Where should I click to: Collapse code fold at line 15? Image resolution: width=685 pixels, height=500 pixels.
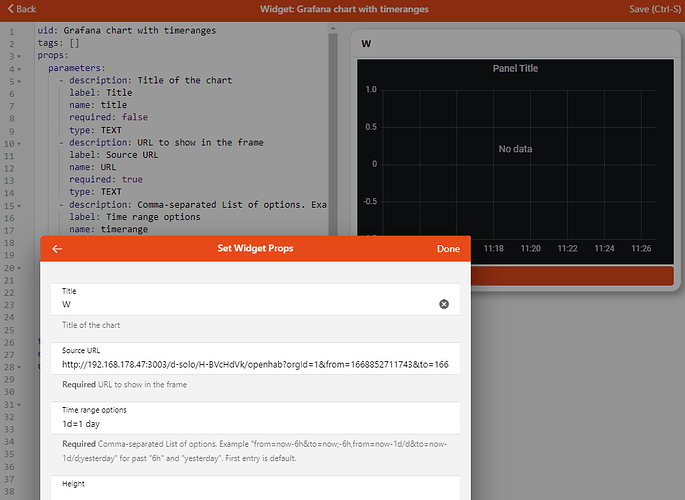tap(19, 205)
